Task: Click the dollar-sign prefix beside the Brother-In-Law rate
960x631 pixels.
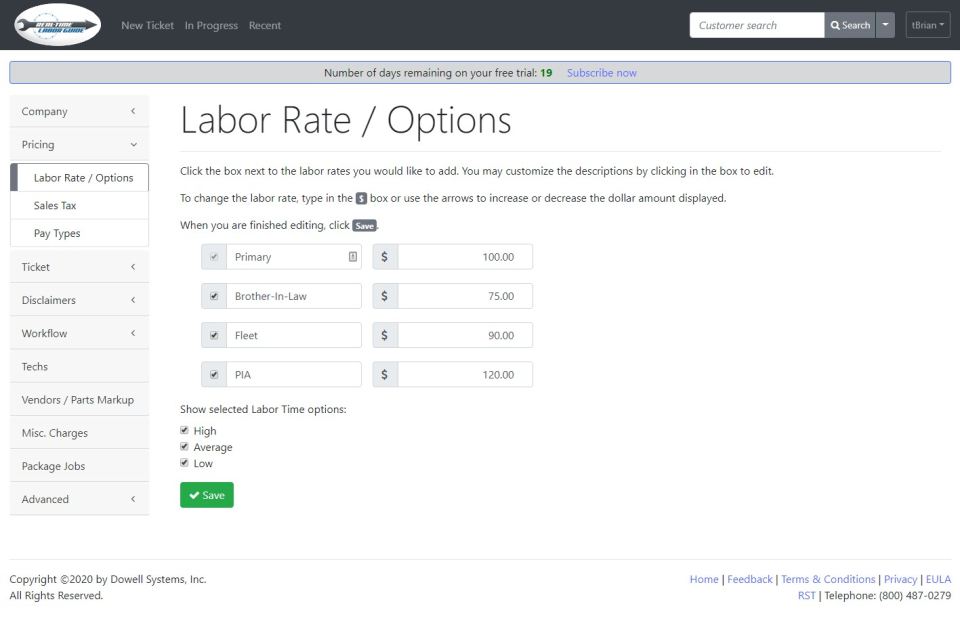Action: tap(384, 295)
